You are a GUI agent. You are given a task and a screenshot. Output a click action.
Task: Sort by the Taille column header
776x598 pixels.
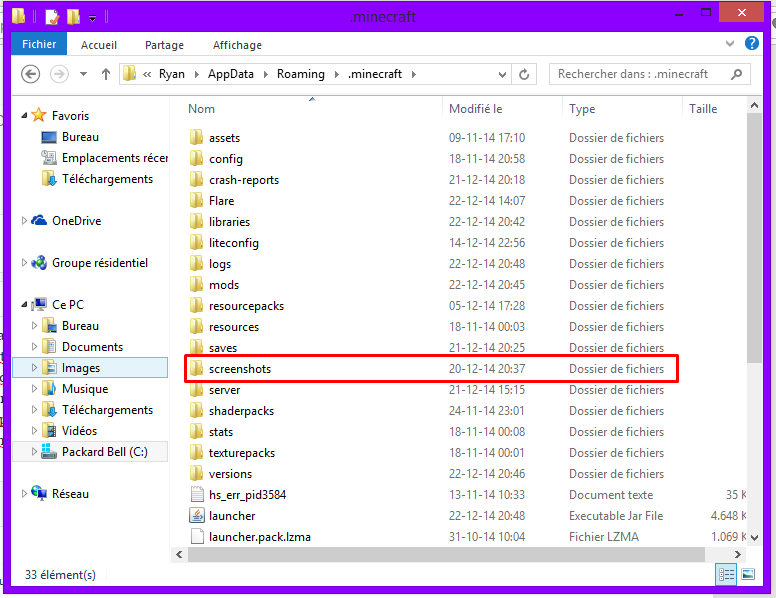[x=703, y=109]
